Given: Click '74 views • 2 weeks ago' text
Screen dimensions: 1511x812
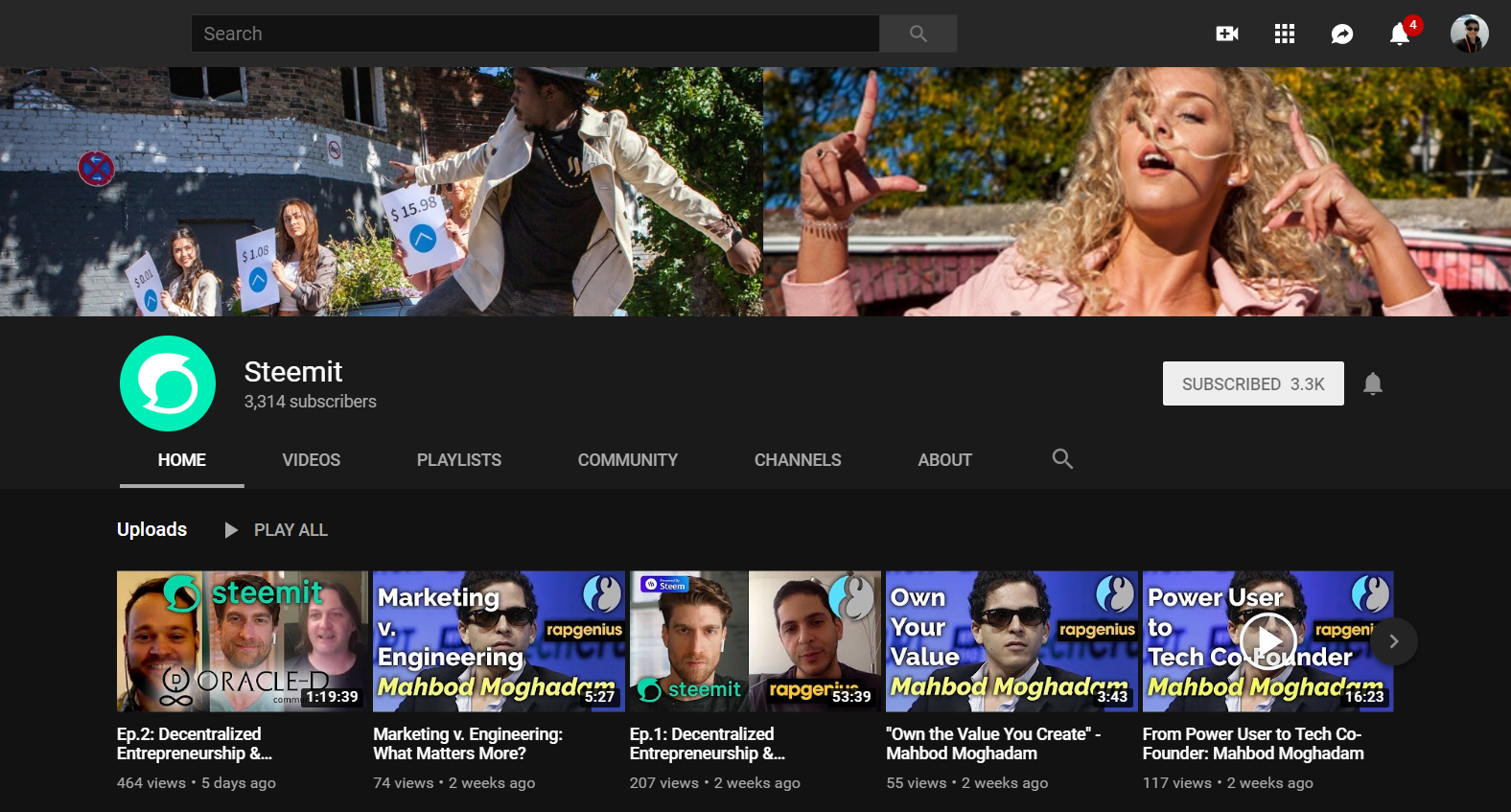Looking at the screenshot, I should pyautogui.click(x=454, y=783).
